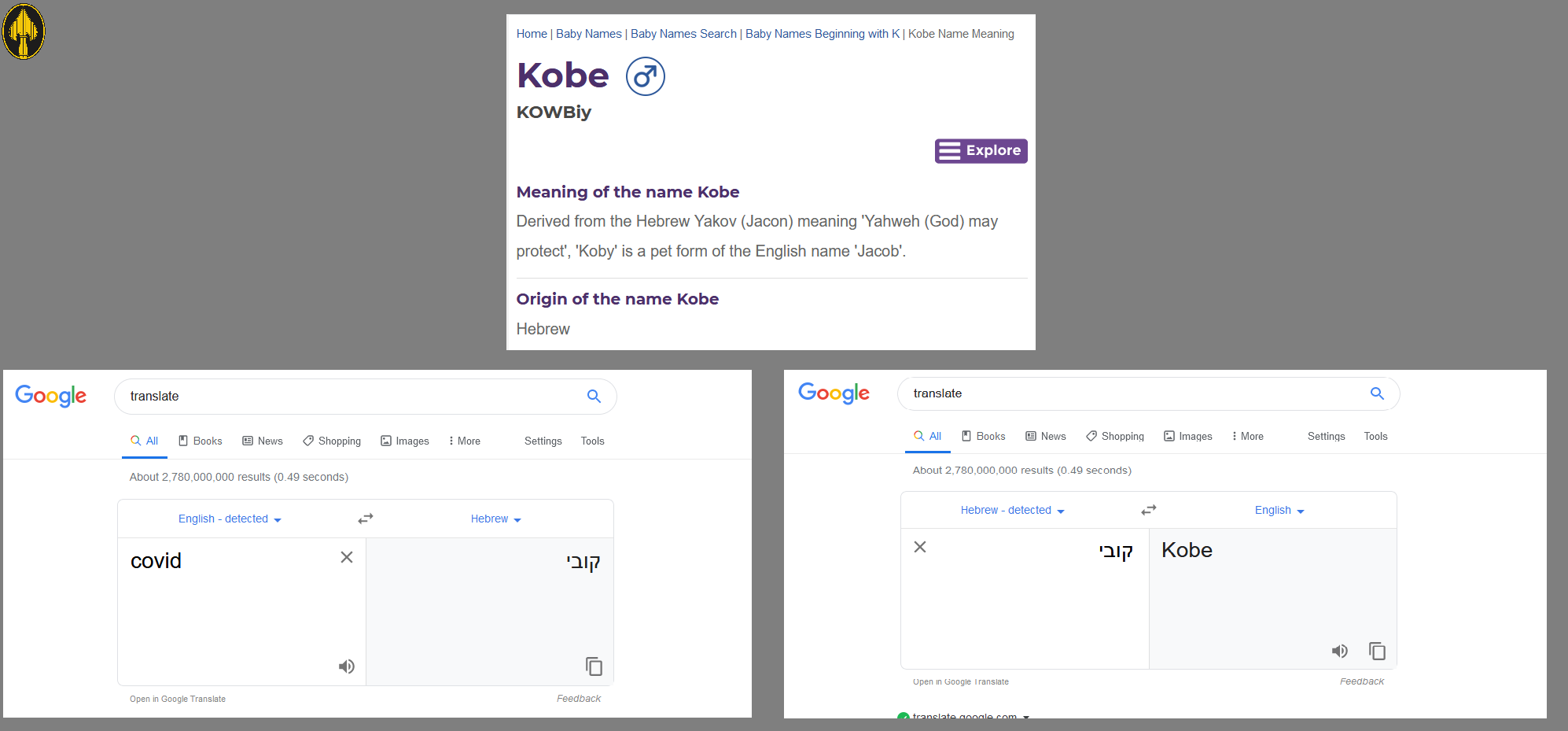This screenshot has height=731, width=1568.
Task: Copy the Kobe translation
Action: click(1377, 651)
